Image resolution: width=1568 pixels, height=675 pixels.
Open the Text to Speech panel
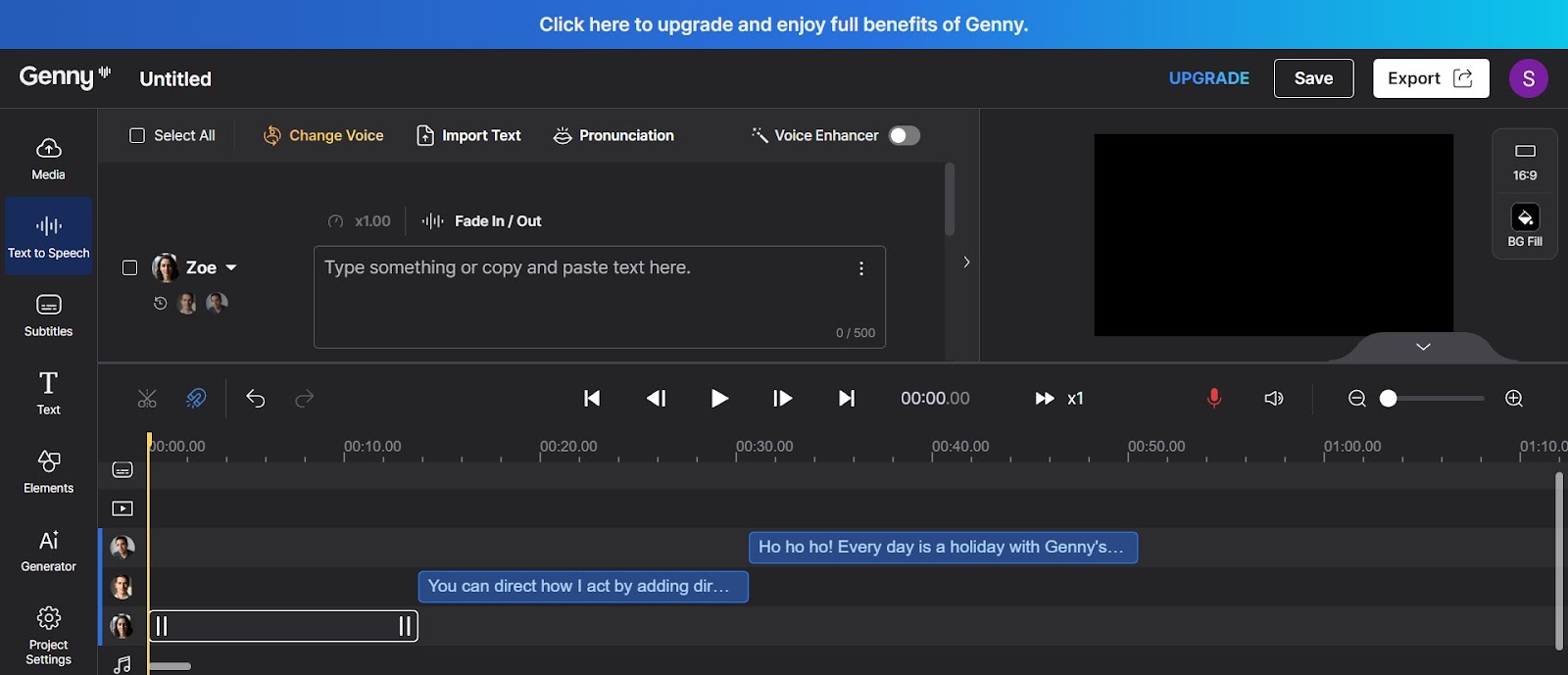(x=48, y=236)
